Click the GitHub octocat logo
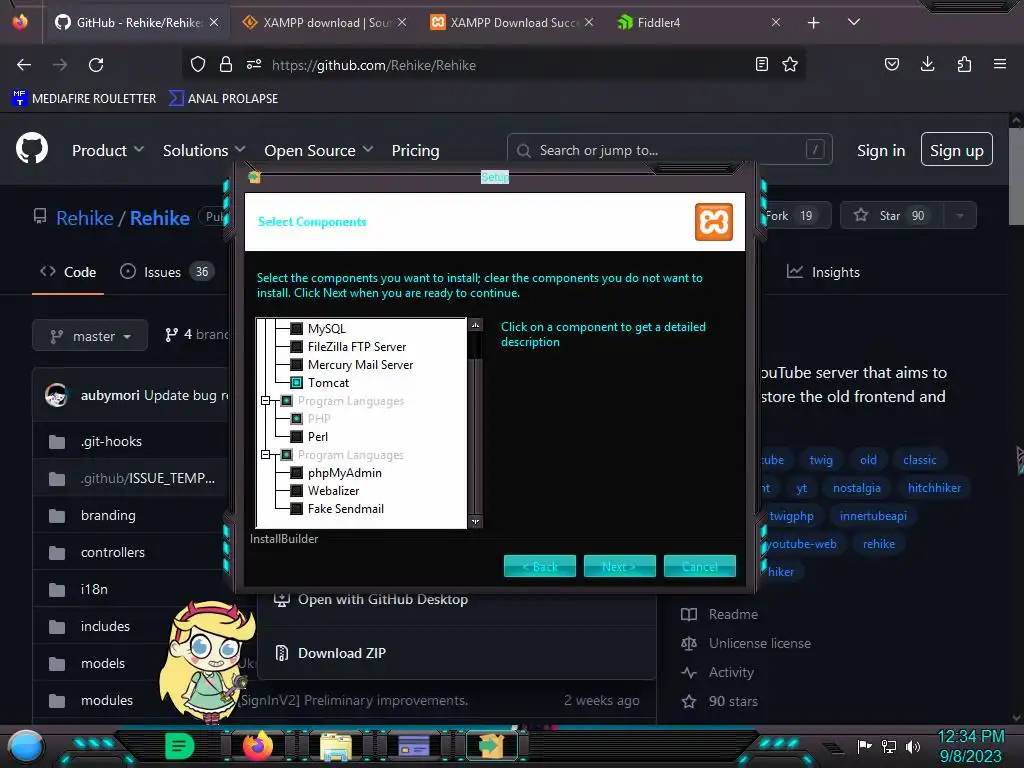The image size is (1024, 768). (32, 149)
